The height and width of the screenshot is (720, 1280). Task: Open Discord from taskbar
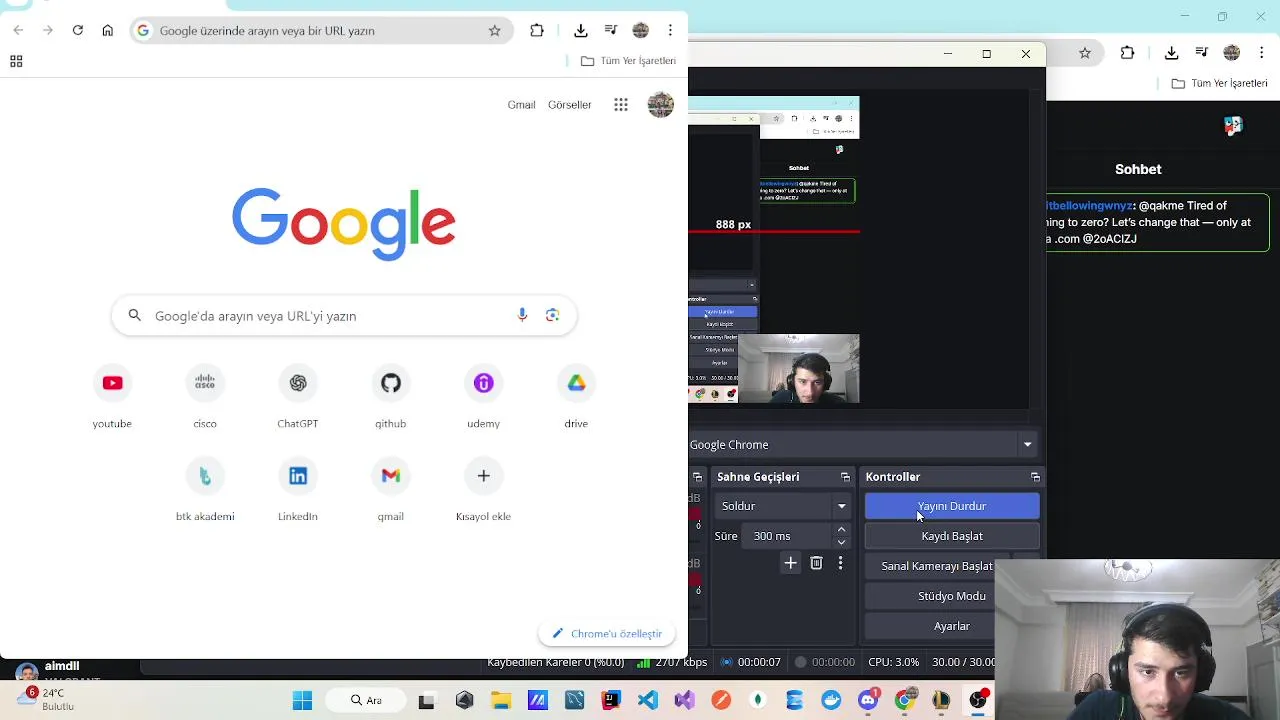tap(868, 700)
